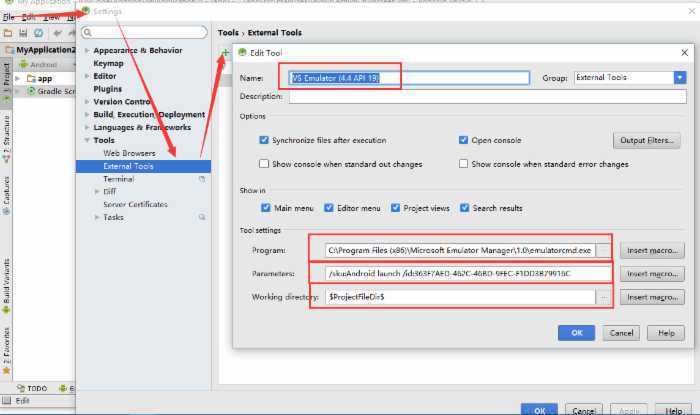Click the Save All toolbar icon

click(23, 33)
